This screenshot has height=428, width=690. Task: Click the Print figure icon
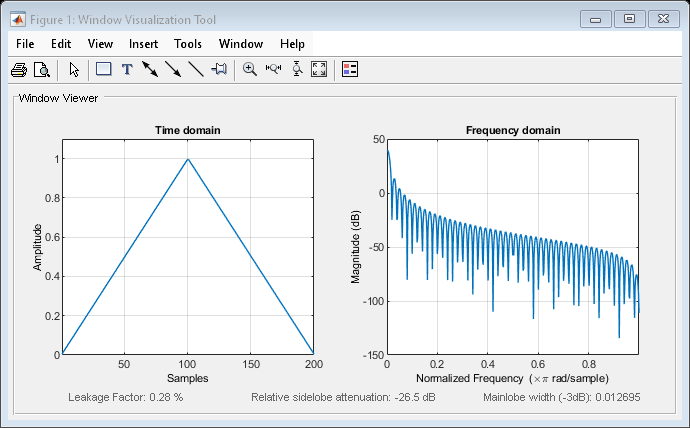click(x=18, y=70)
